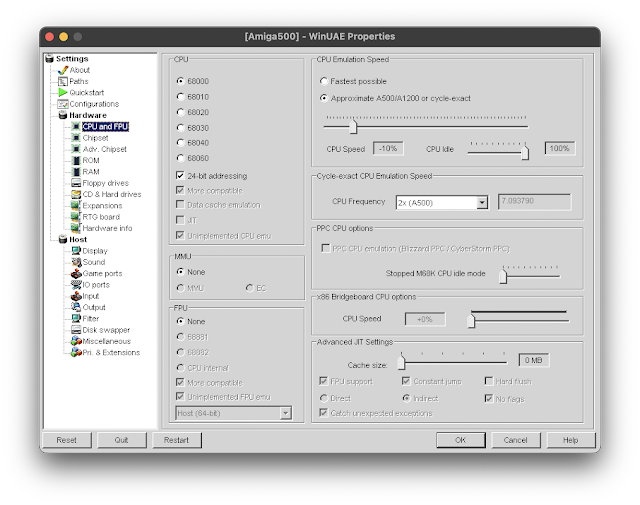Open ROM settings icon
Screen dimensions: 640x505
coord(76,160)
